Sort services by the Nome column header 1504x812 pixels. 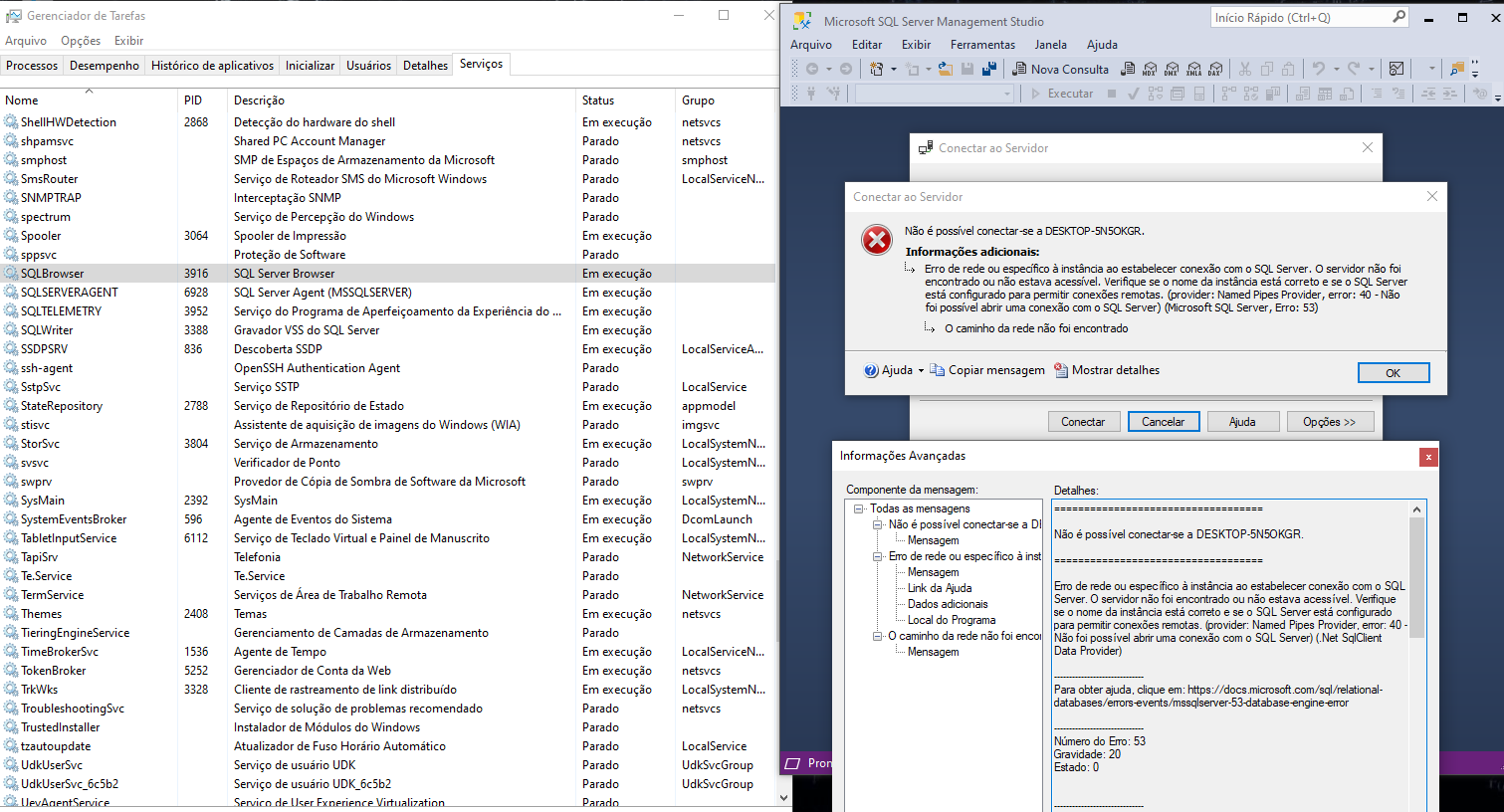pyautogui.click(x=90, y=101)
